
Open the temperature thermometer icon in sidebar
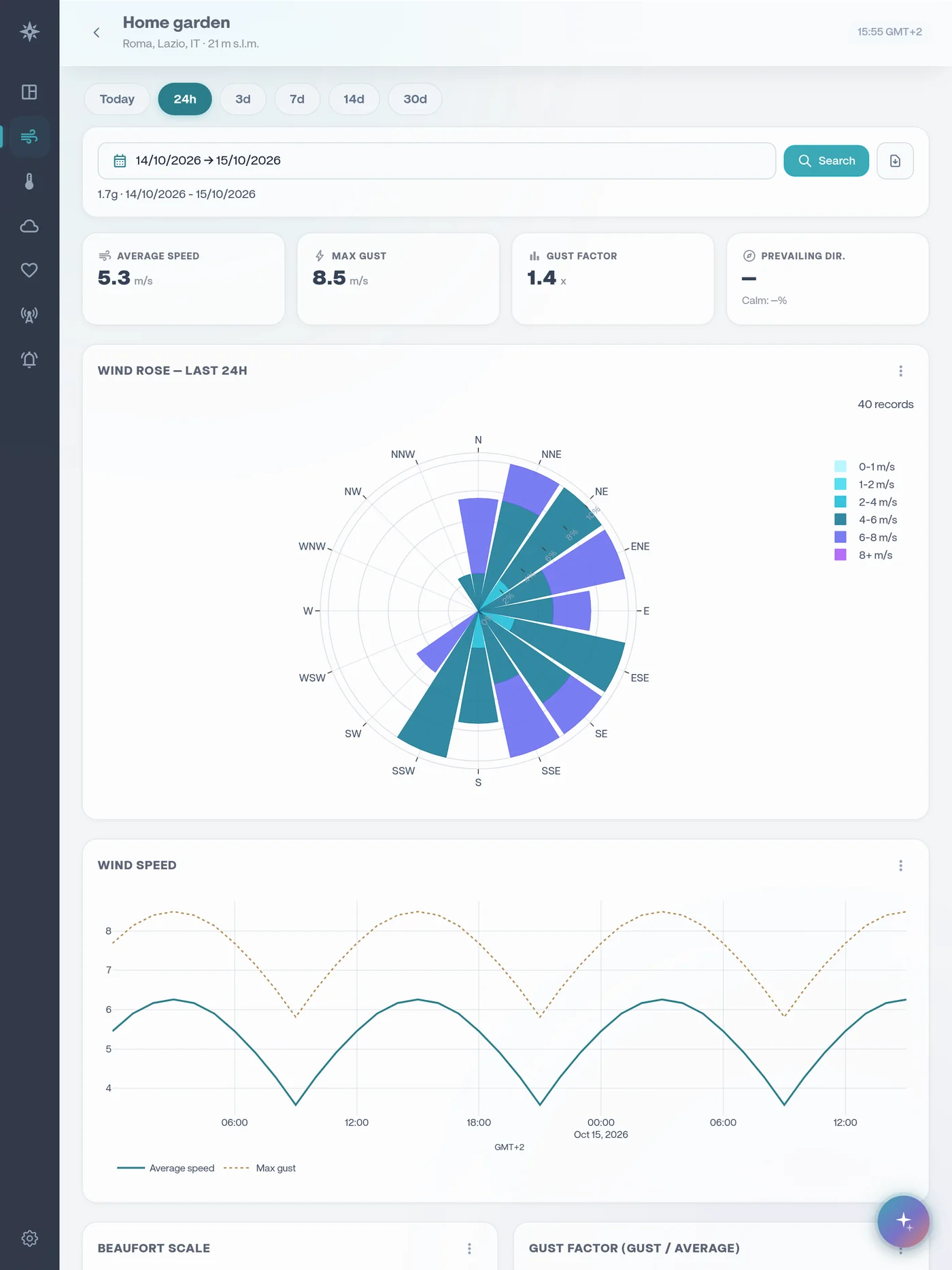(x=29, y=182)
